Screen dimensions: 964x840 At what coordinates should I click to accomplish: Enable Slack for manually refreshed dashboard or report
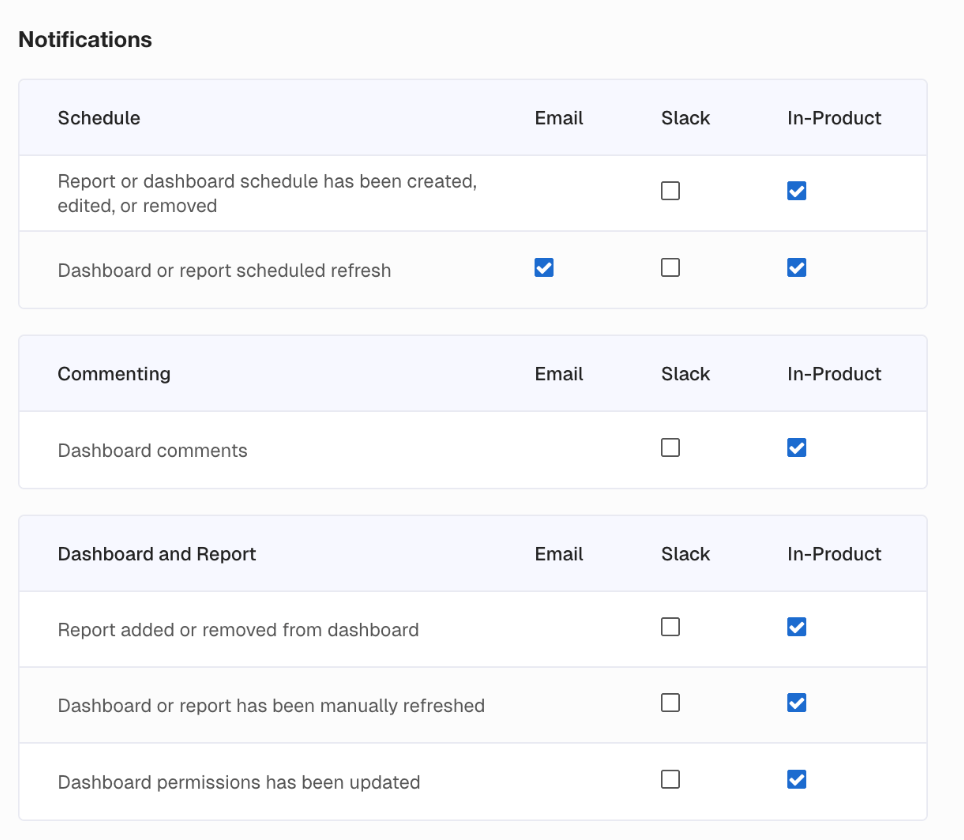(670, 703)
